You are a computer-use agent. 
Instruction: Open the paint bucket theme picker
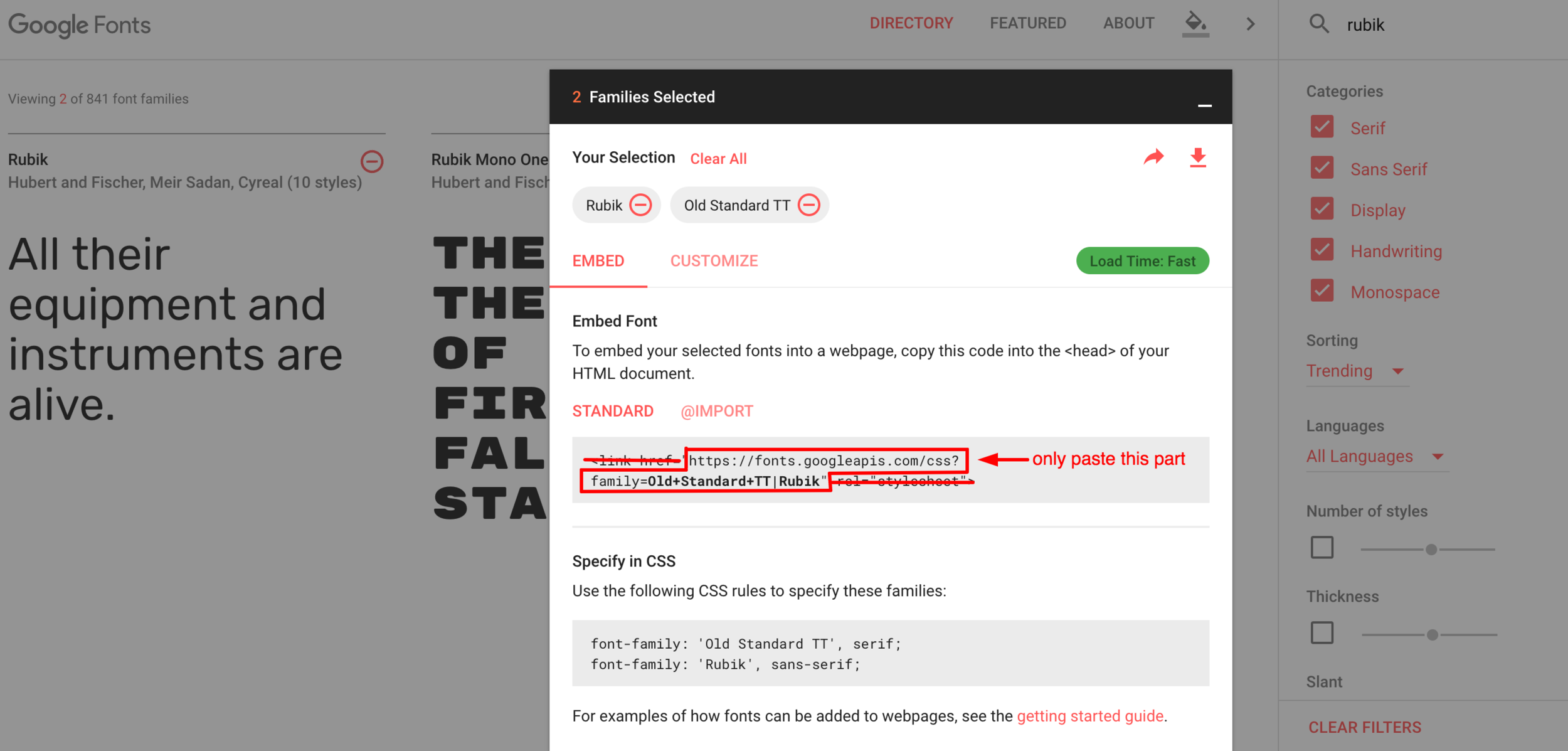coord(1195,23)
